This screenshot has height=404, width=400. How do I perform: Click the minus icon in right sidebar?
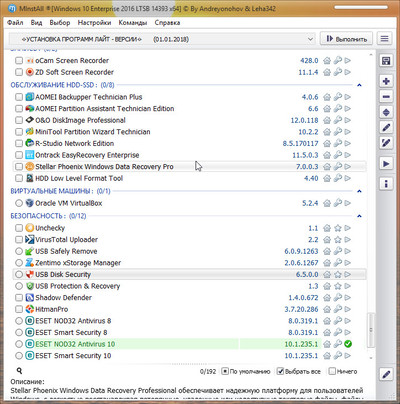[386, 97]
